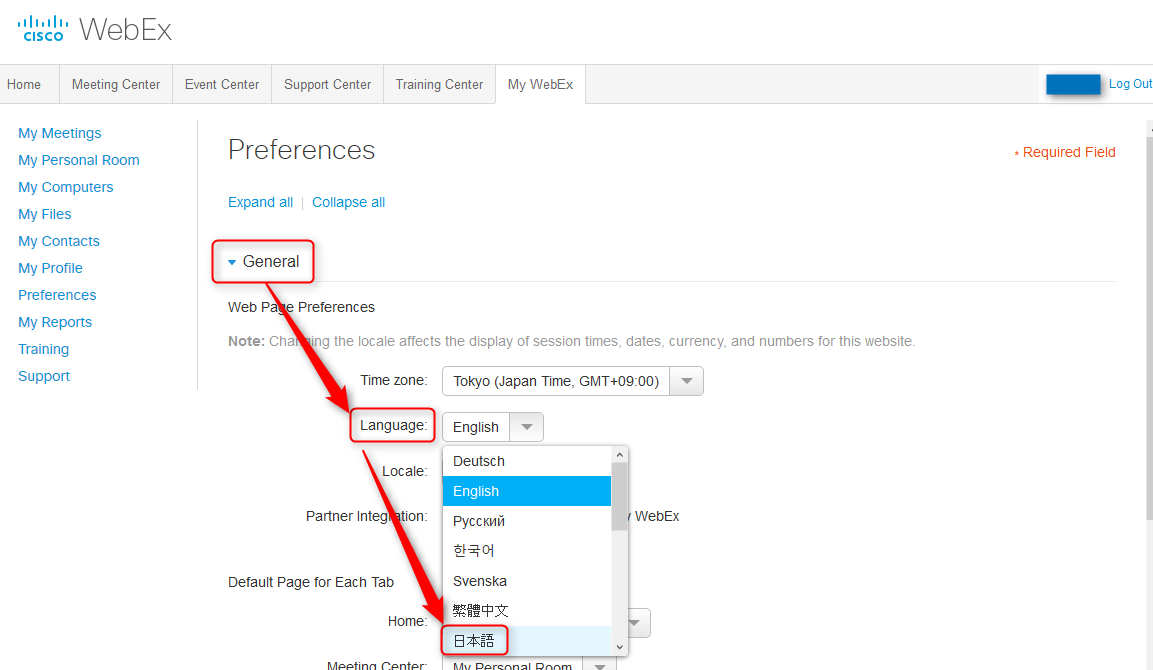Open the Home tab
This screenshot has width=1153, height=670.
point(24,85)
